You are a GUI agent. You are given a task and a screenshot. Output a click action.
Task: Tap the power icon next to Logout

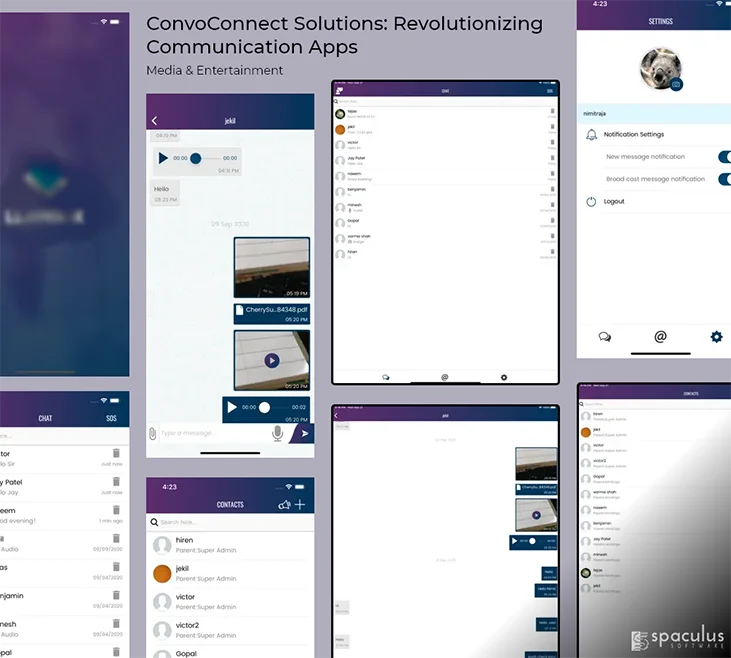[591, 201]
